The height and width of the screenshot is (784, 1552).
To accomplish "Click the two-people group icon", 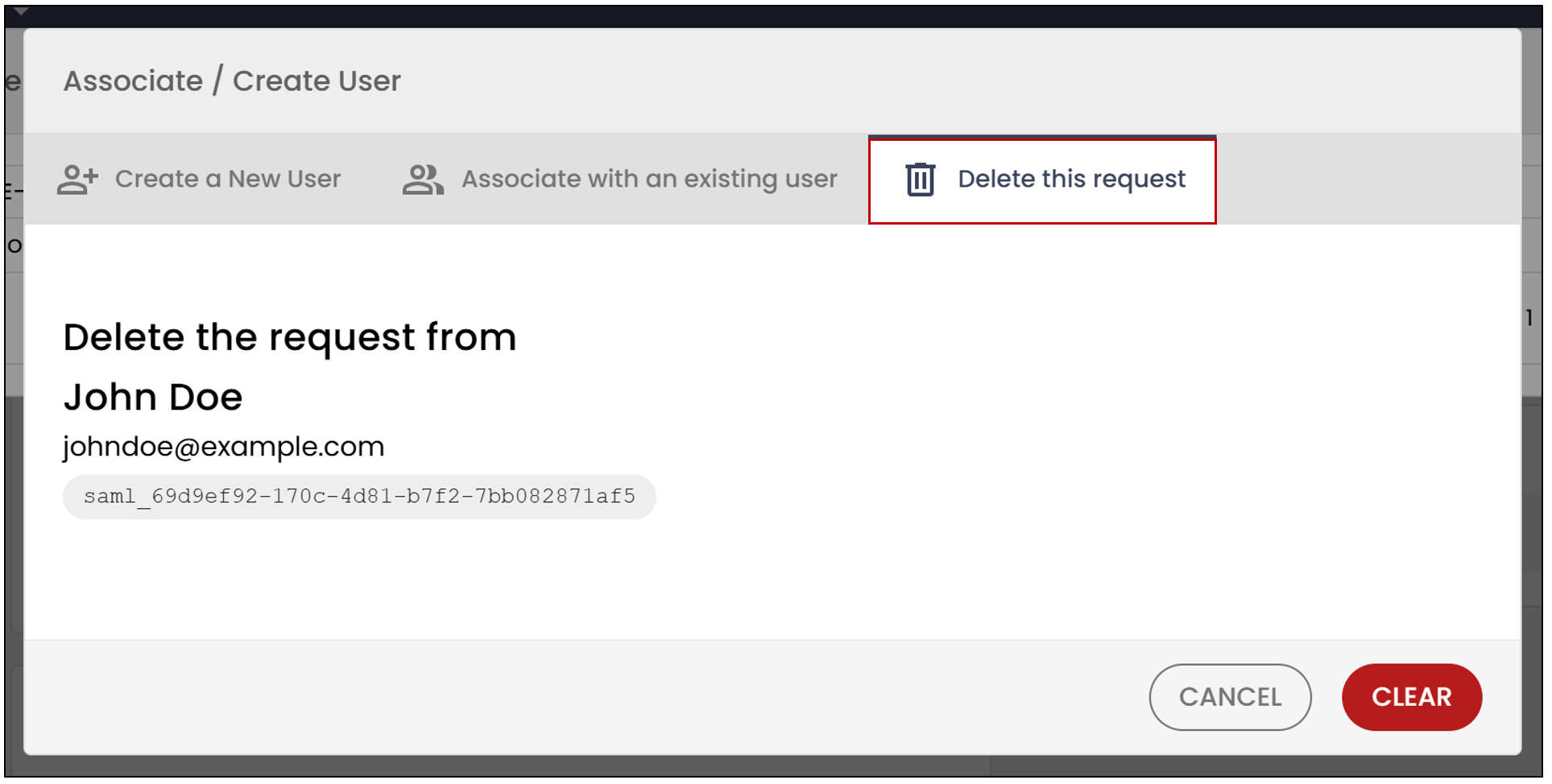I will pos(423,179).
